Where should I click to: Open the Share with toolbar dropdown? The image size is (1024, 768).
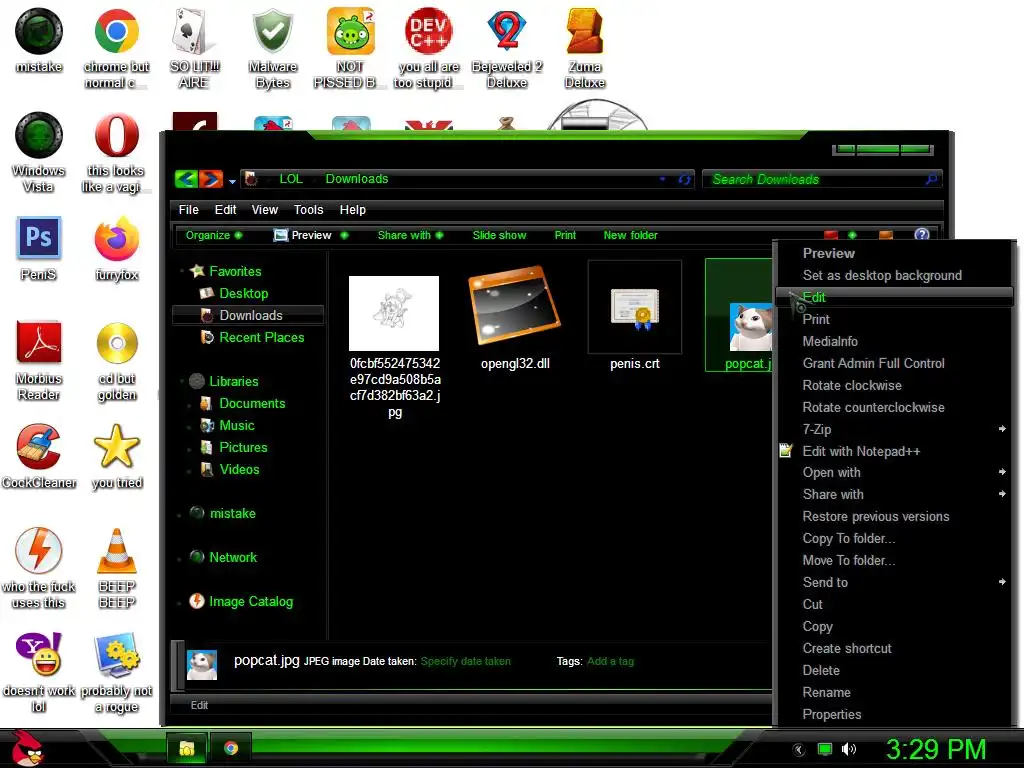[410, 235]
